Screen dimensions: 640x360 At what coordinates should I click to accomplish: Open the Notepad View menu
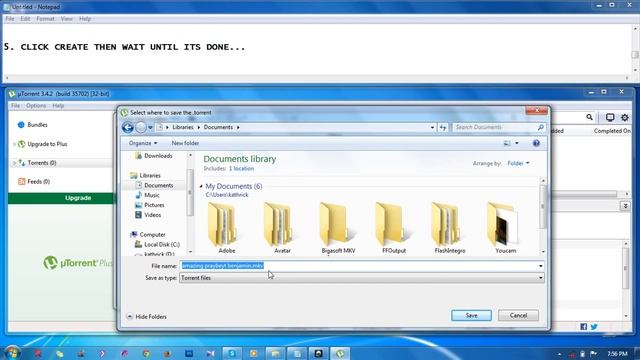point(67,19)
